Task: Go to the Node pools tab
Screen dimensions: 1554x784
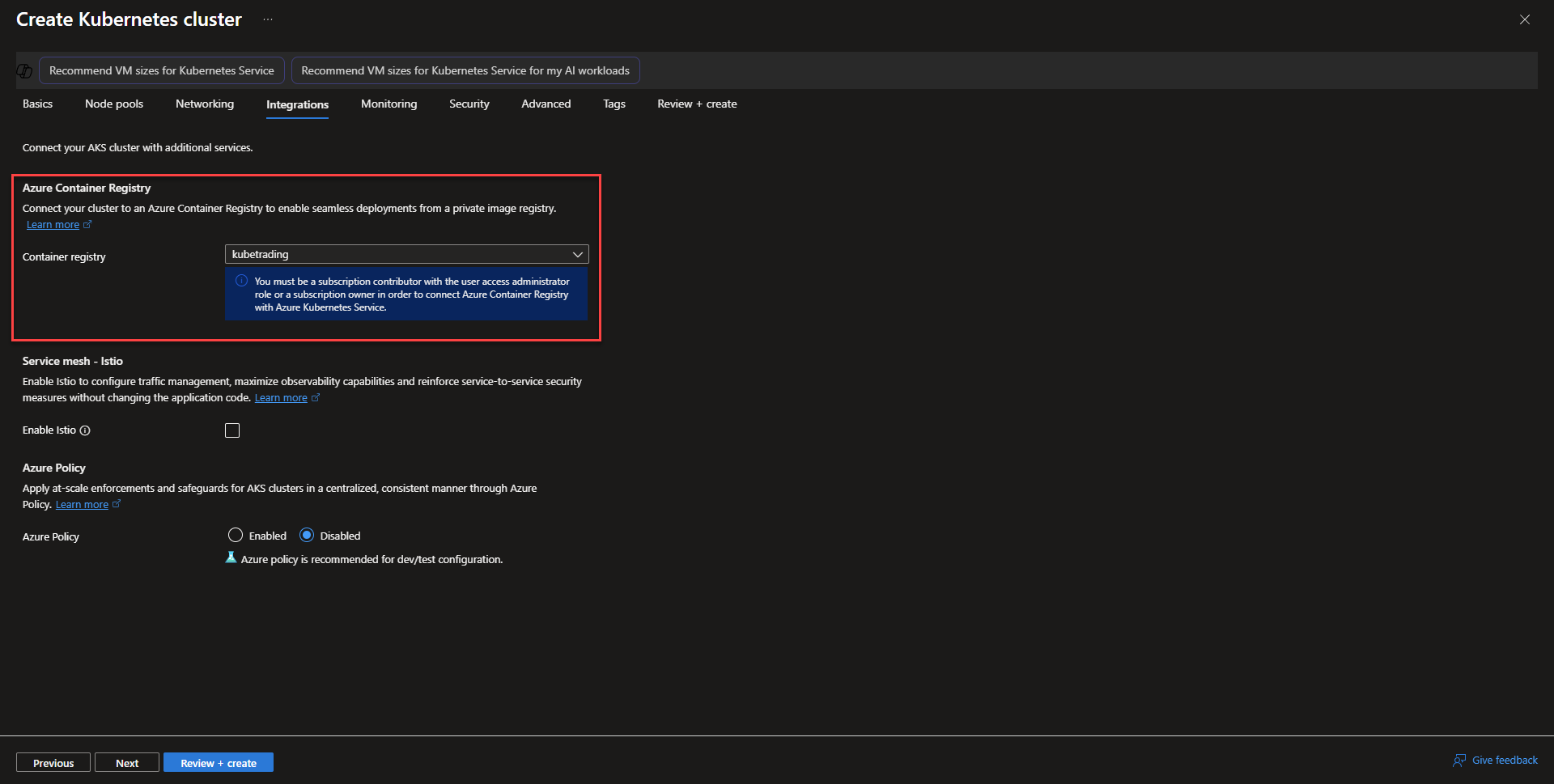Action: [114, 104]
